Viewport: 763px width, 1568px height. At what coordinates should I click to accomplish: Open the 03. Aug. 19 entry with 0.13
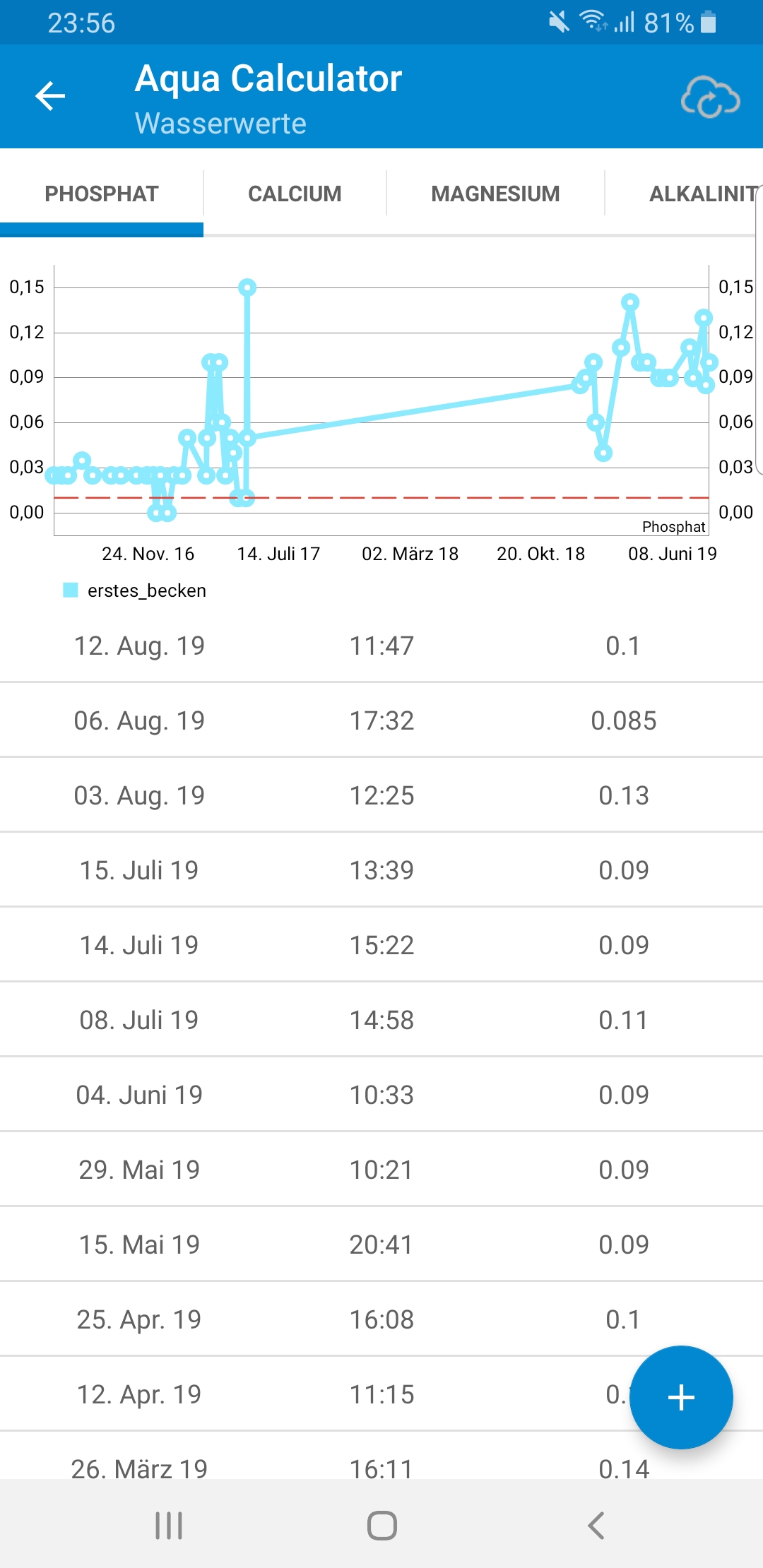point(381,795)
